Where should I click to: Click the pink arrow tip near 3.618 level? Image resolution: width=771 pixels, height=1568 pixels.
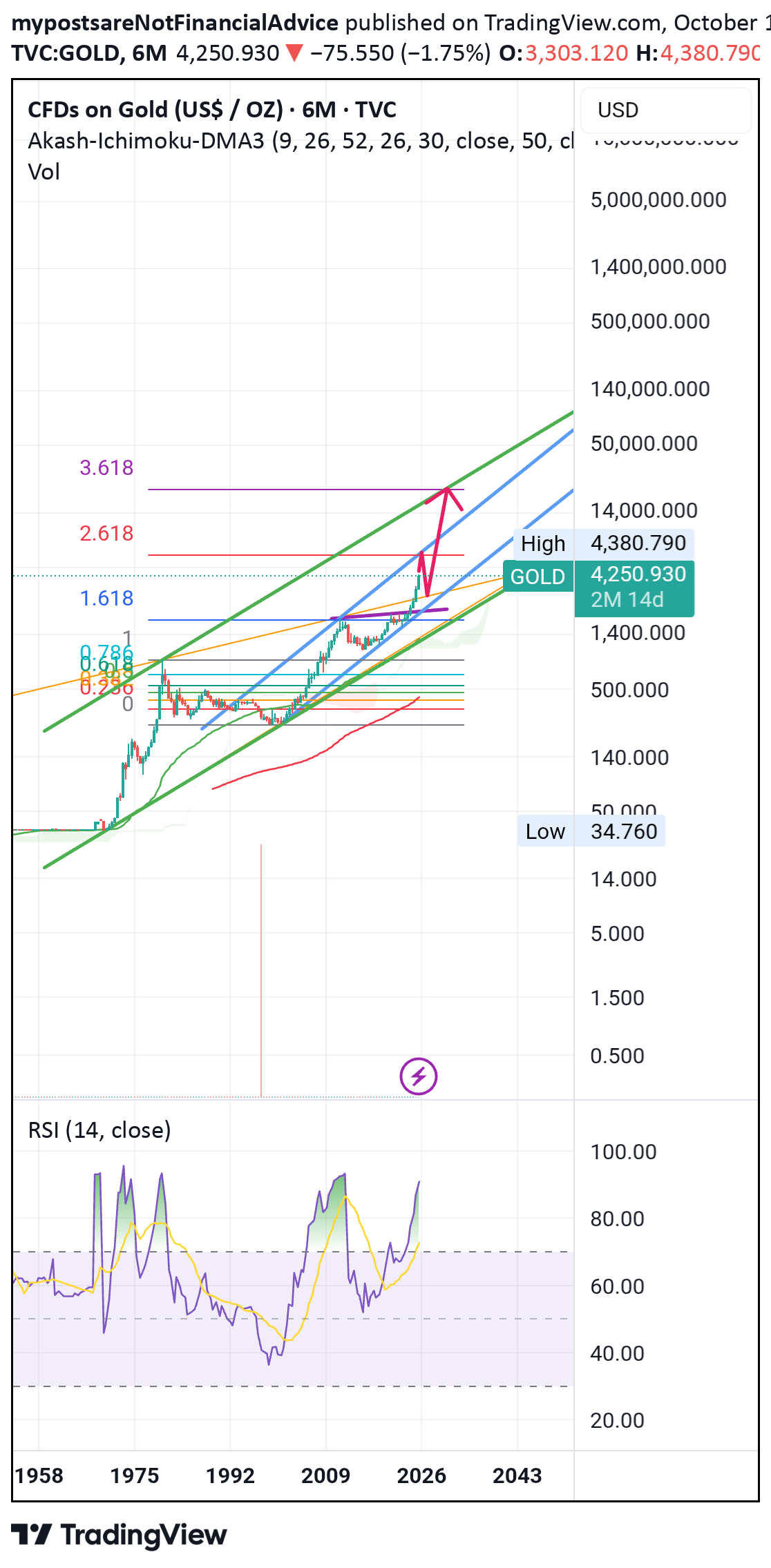(448, 490)
